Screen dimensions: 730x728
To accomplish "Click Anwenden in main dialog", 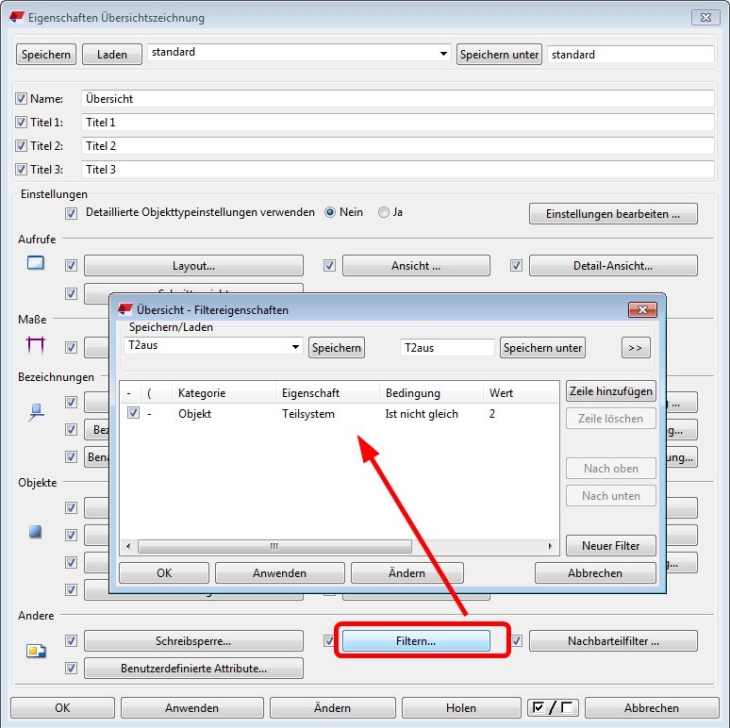I will click(192, 708).
